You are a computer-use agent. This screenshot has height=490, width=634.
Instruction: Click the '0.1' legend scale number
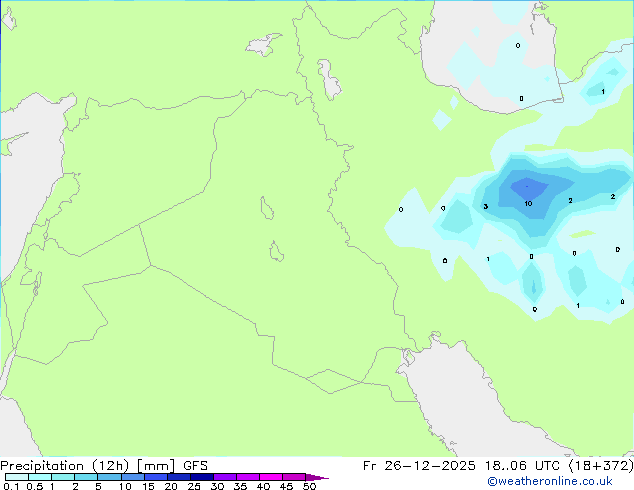point(11,486)
